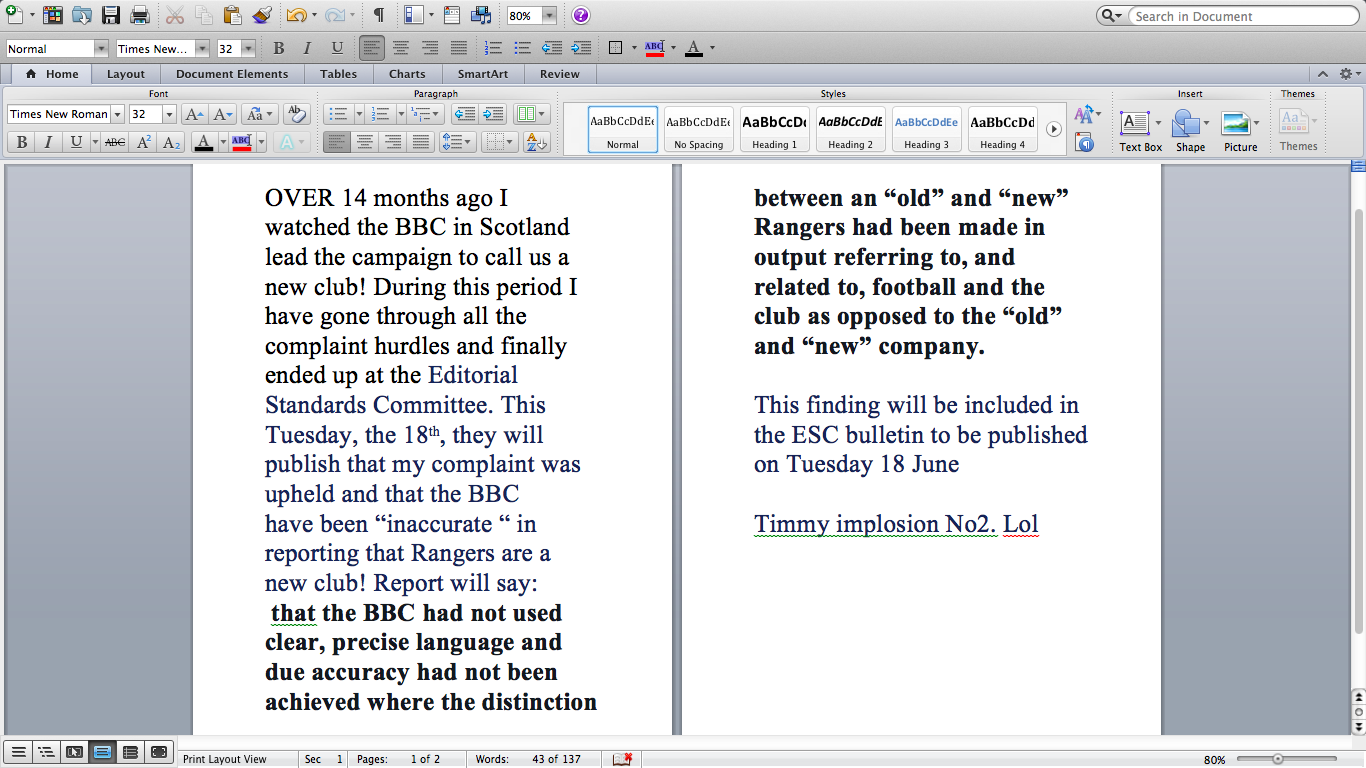This screenshot has height=768, width=1366.
Task: Open the Sidebar pane icon
Action: tap(415, 15)
